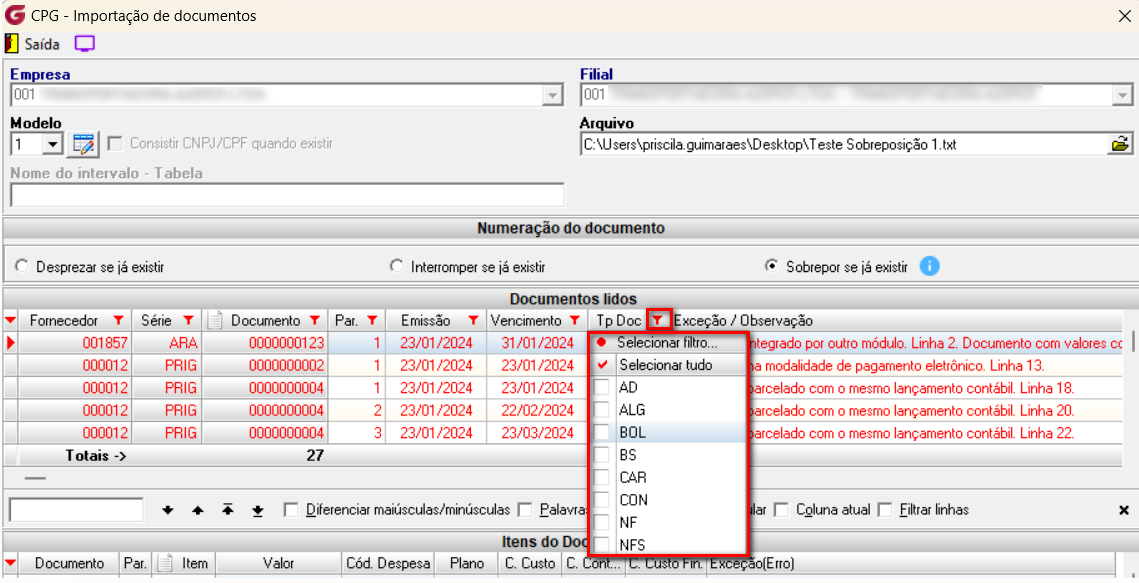Click the Série column filter icon

tap(188, 320)
